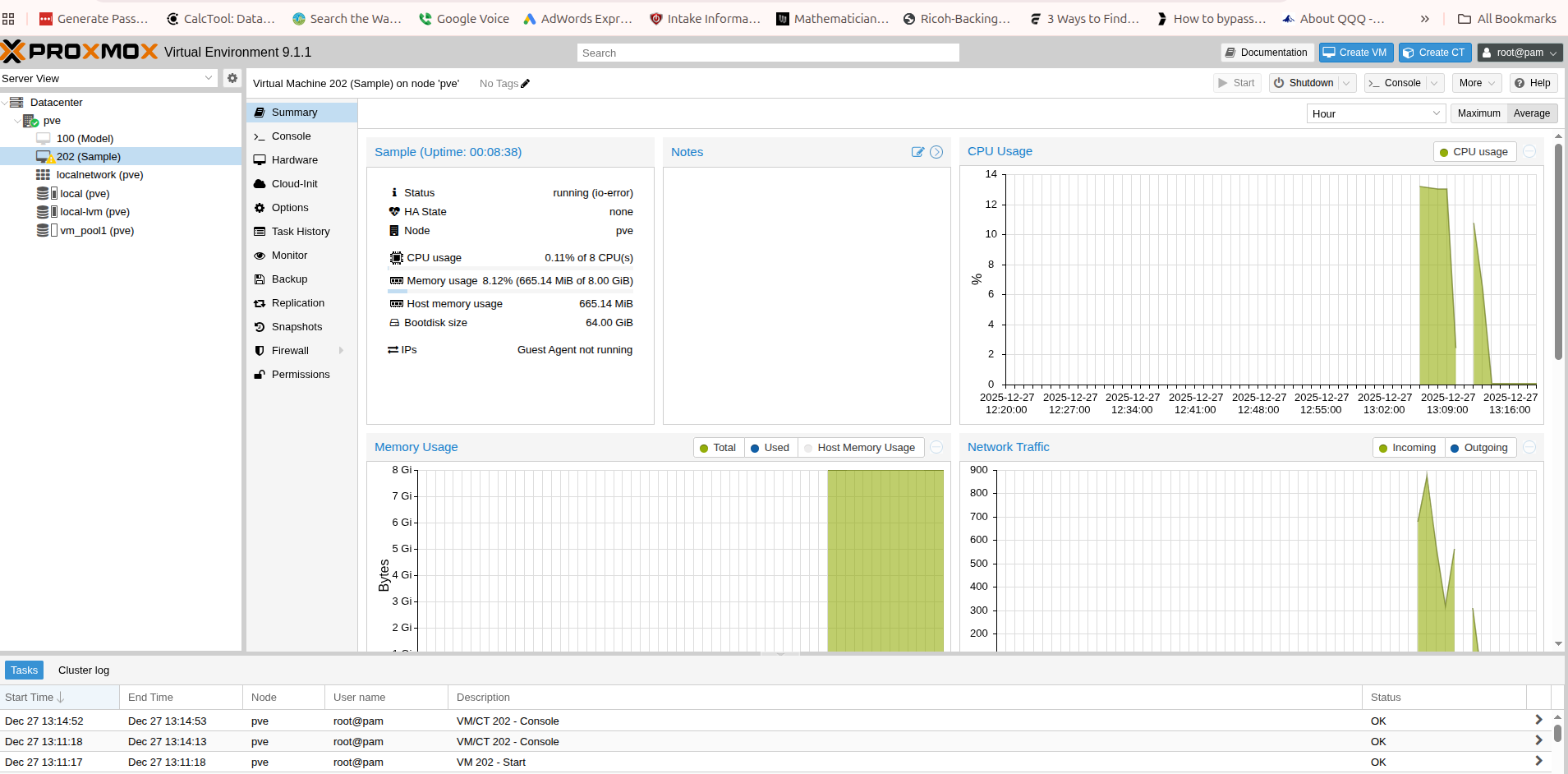The image size is (1568, 774).
Task: Open the Shutdown split-button arrow
Action: tap(1347, 83)
